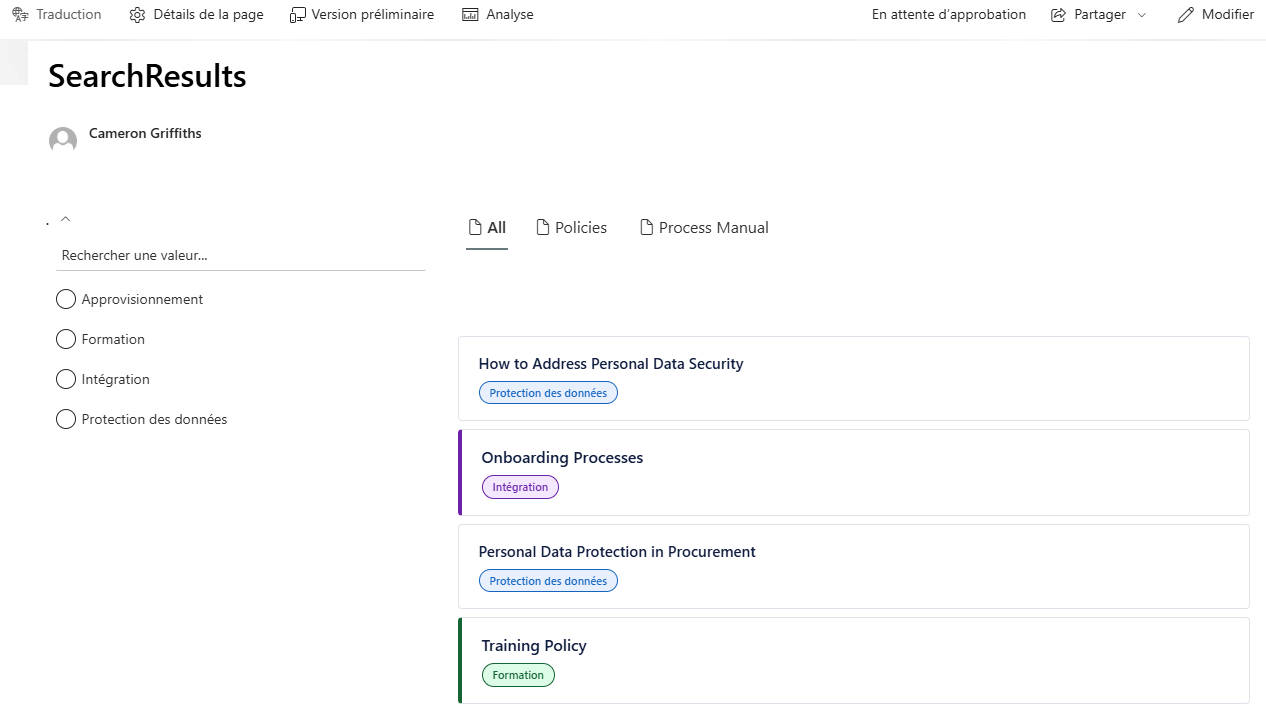The height and width of the screenshot is (706, 1266).
Task: Open Personal Data Protection in Procurement
Action: coord(617,552)
